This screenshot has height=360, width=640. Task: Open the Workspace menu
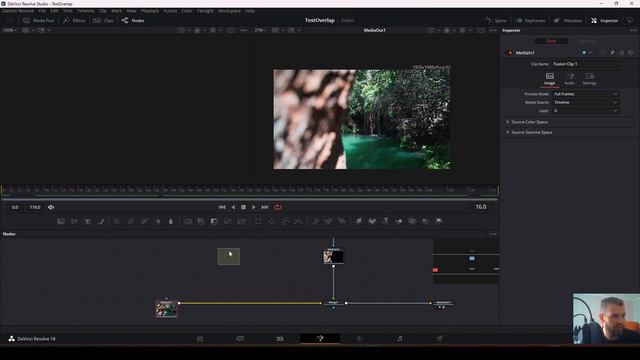(x=229, y=11)
